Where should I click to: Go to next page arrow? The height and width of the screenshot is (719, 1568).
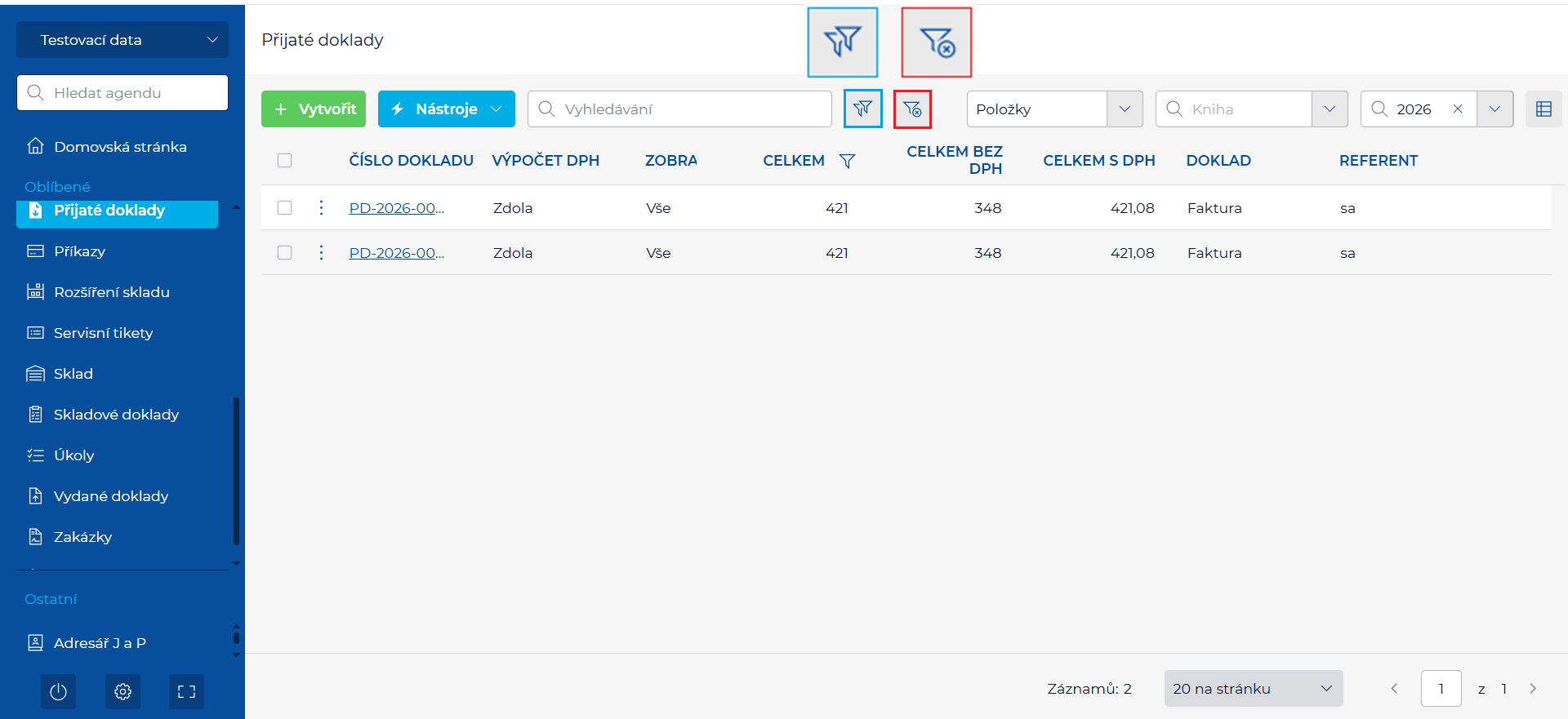(1533, 689)
